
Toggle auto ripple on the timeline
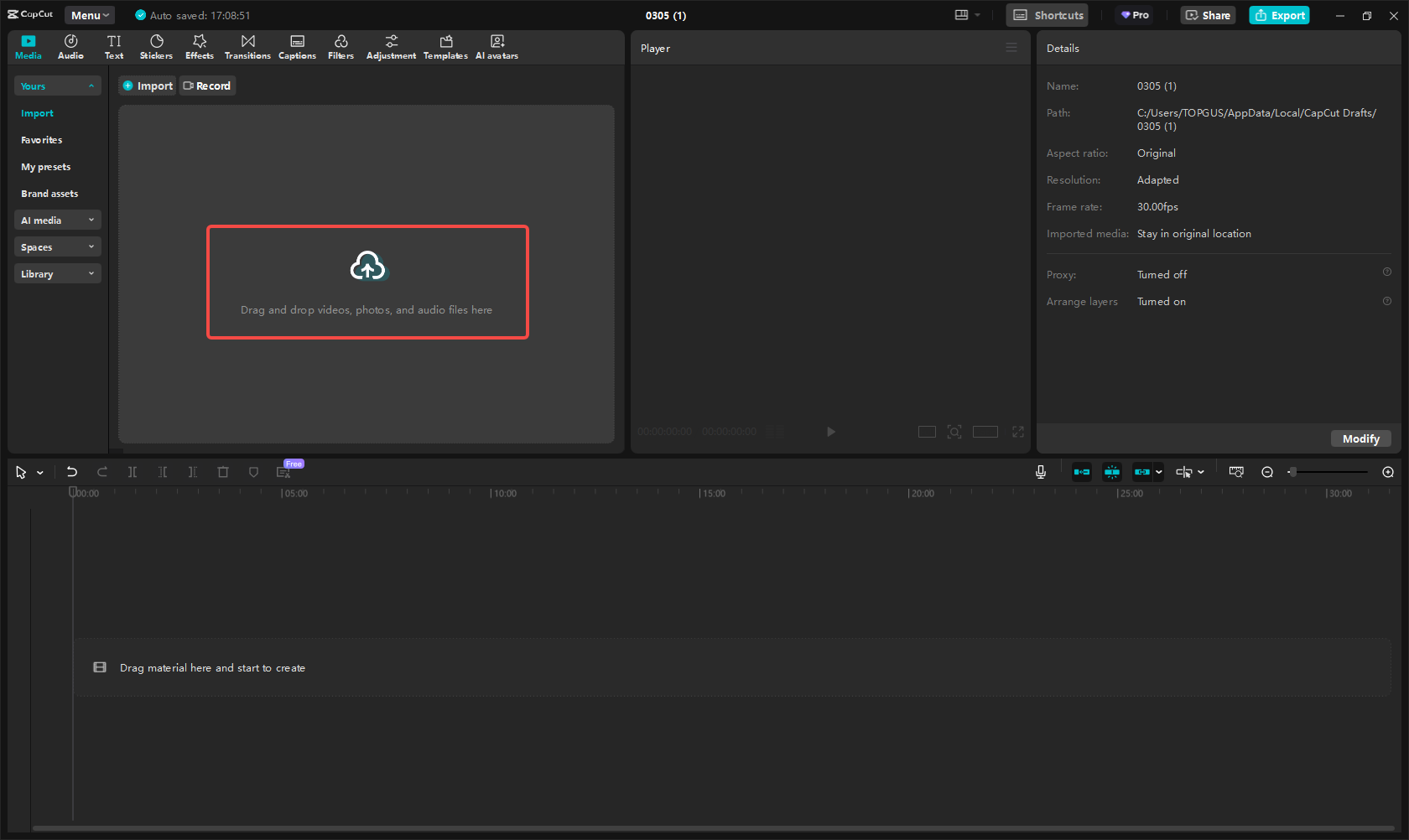(x=1082, y=472)
